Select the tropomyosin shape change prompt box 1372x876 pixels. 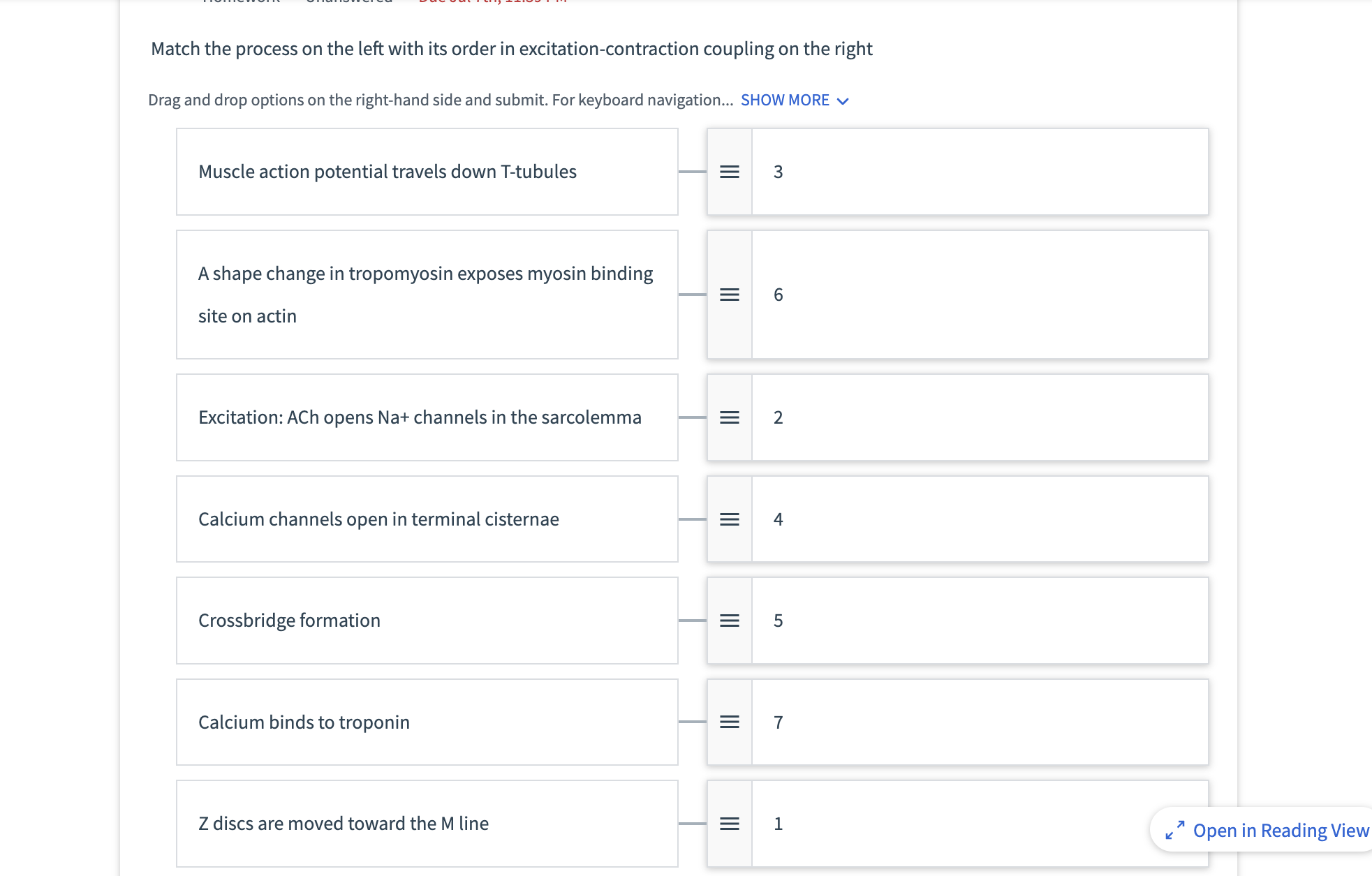tap(427, 295)
